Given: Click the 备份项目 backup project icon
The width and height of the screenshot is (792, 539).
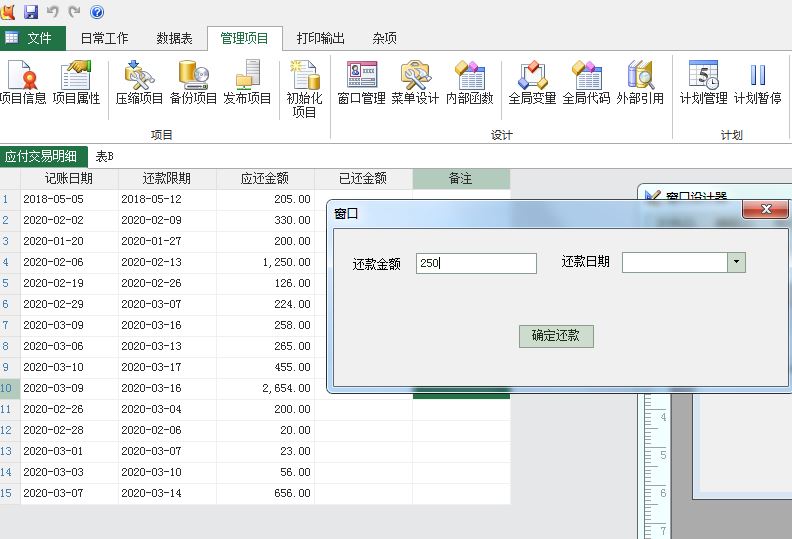Looking at the screenshot, I should 193,82.
